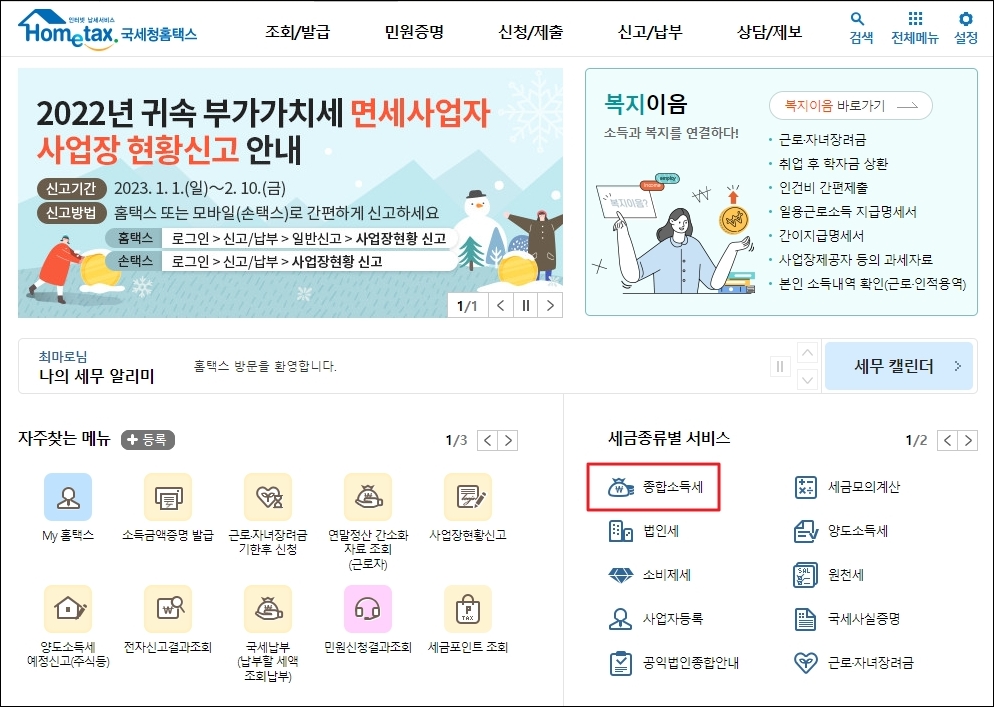Click 복지이음 바로가기 button
The width and height of the screenshot is (994, 707).
851,106
